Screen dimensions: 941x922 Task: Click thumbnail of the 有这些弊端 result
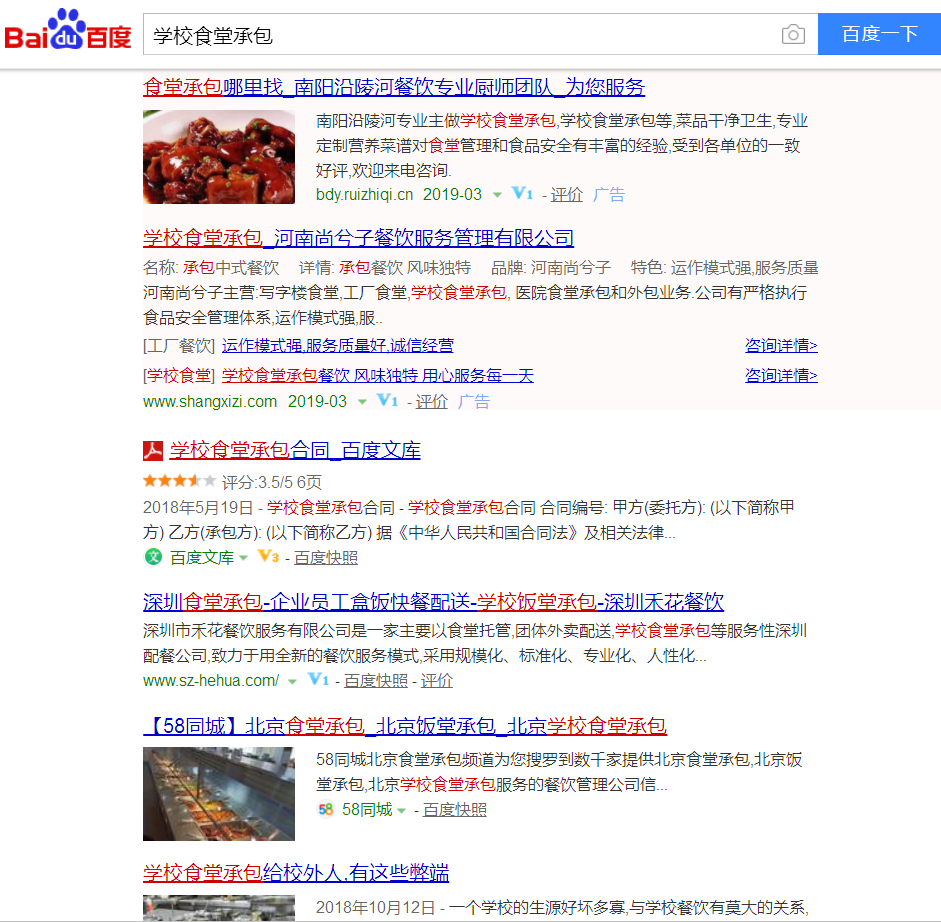point(219,908)
